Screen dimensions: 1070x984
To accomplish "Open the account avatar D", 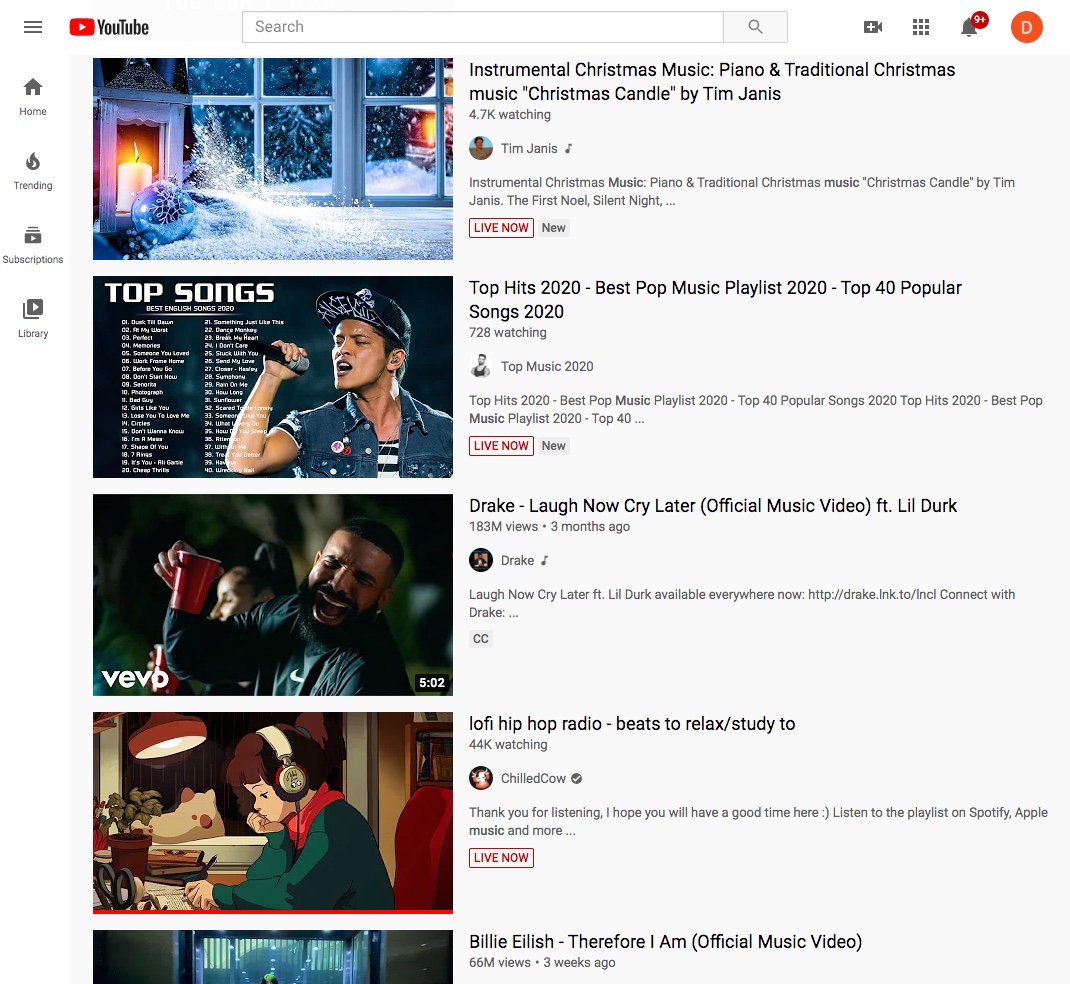I will (1026, 27).
